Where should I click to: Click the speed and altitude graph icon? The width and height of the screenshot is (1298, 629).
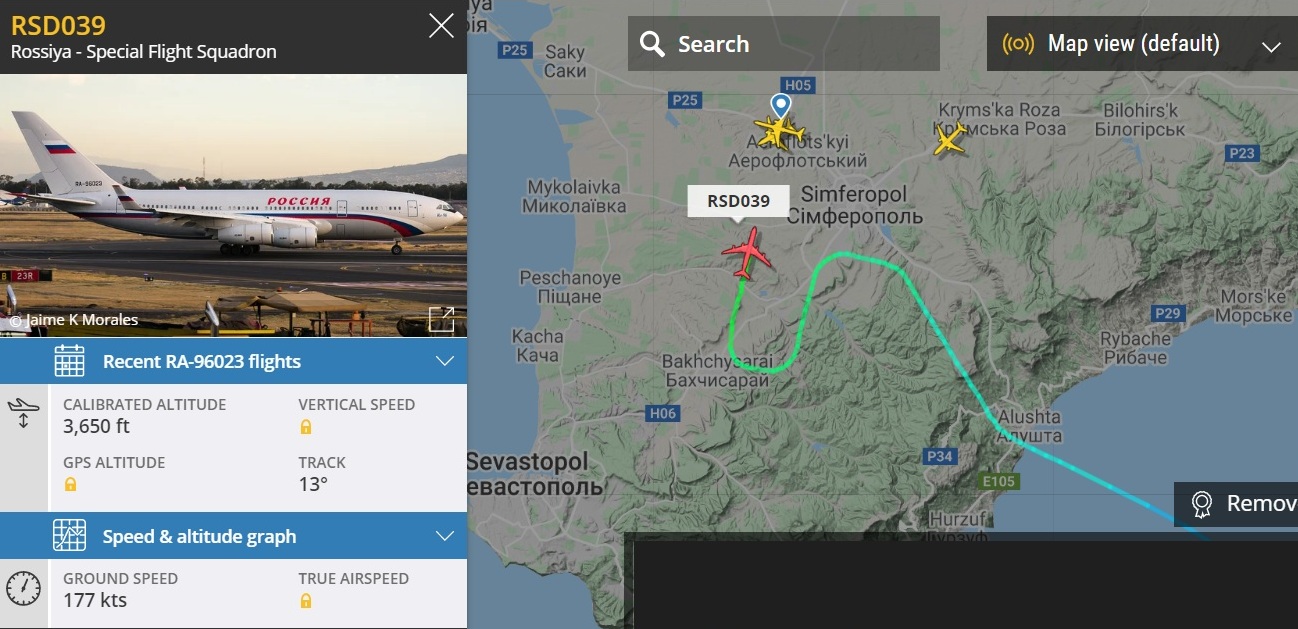pos(69,536)
